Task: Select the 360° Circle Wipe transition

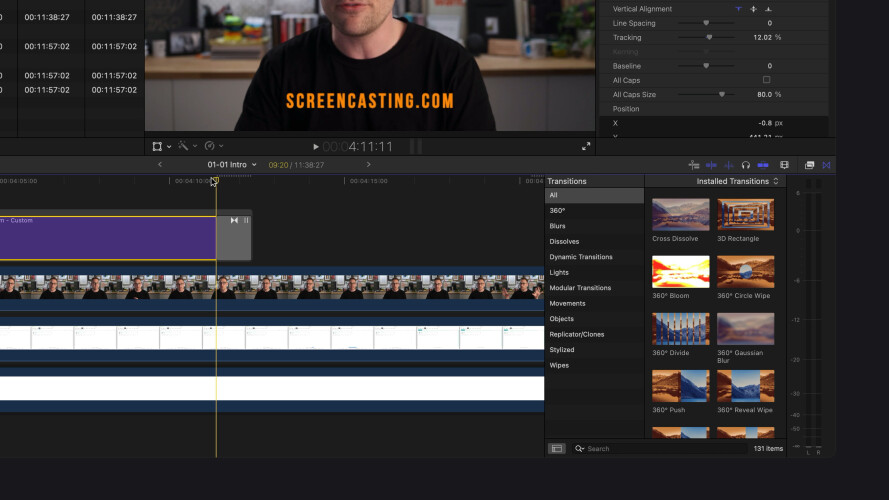Action: pos(746,272)
